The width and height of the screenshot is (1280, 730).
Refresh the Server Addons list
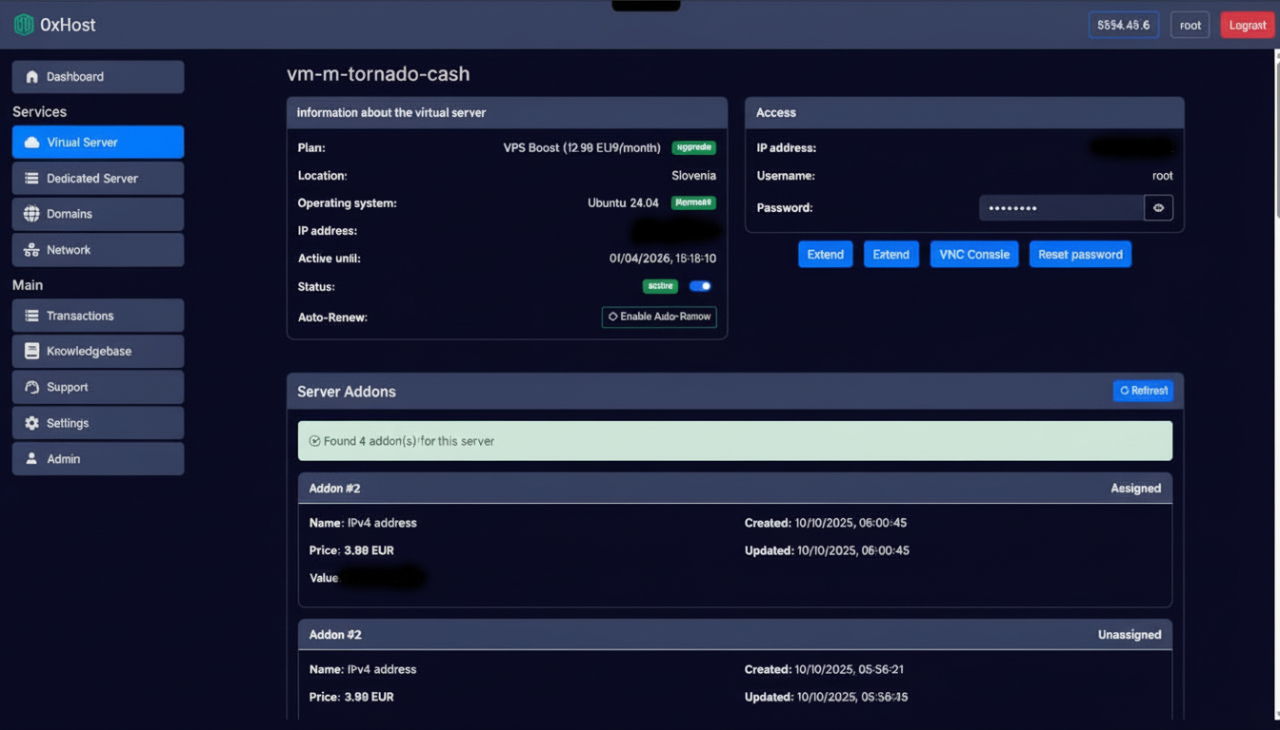[x=1143, y=390]
